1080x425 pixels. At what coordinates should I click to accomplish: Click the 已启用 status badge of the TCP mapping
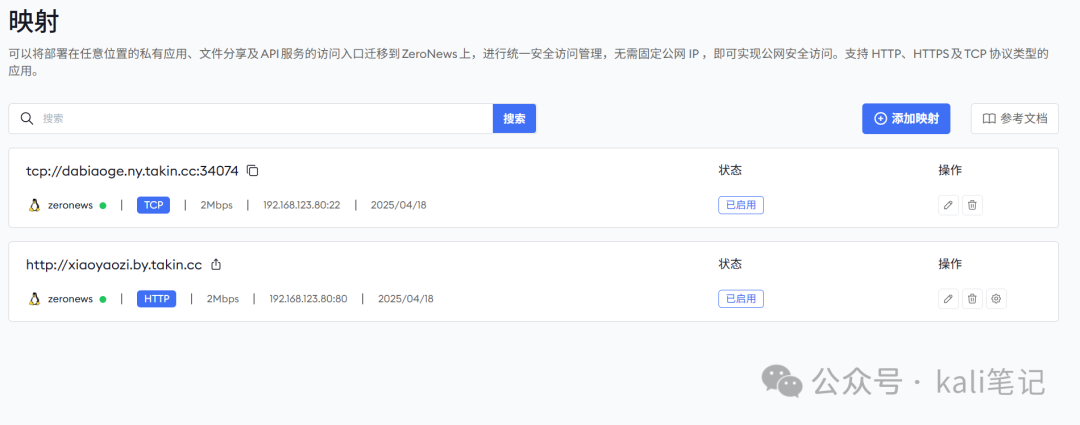tap(741, 205)
